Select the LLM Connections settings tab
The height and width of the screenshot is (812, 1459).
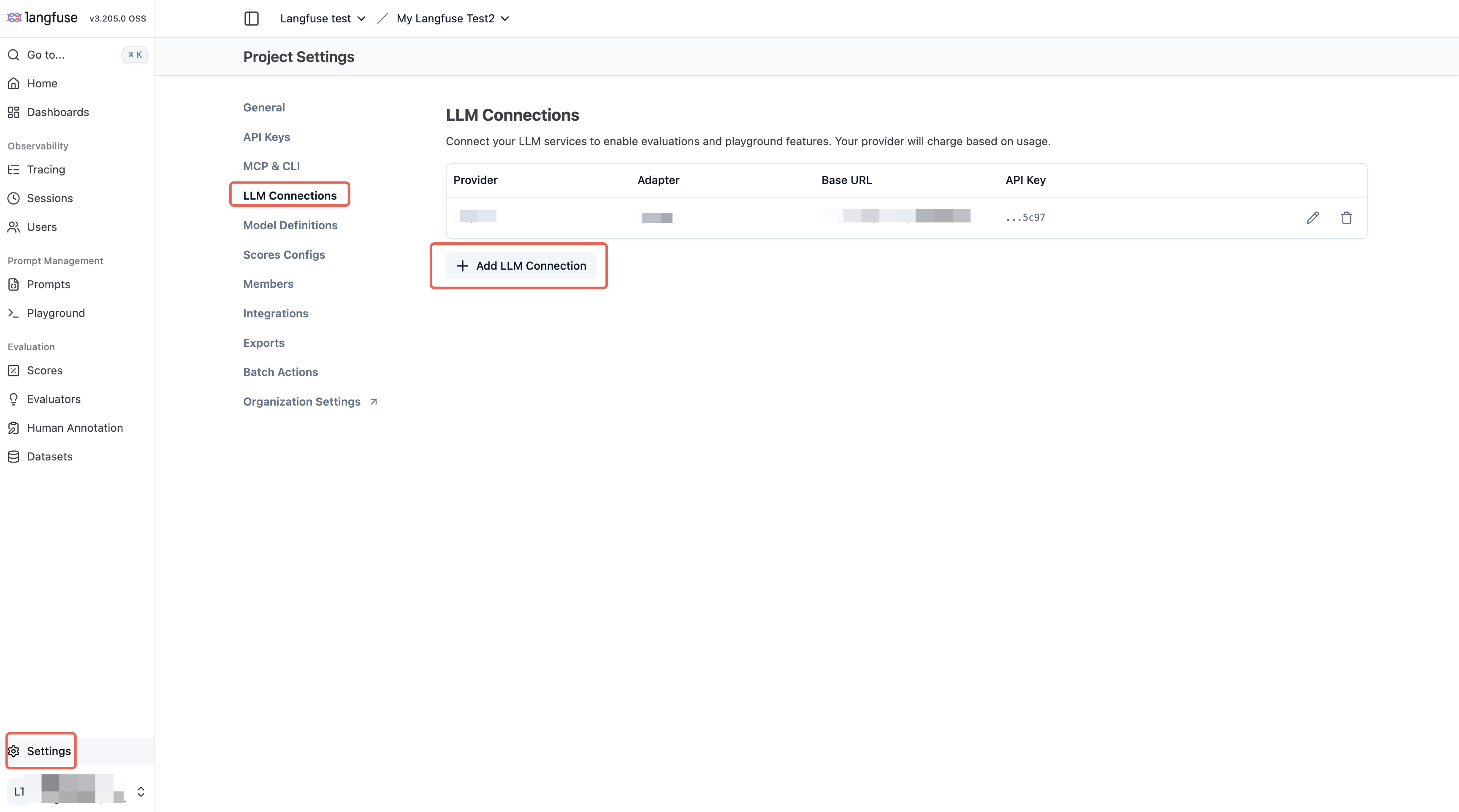pos(290,195)
